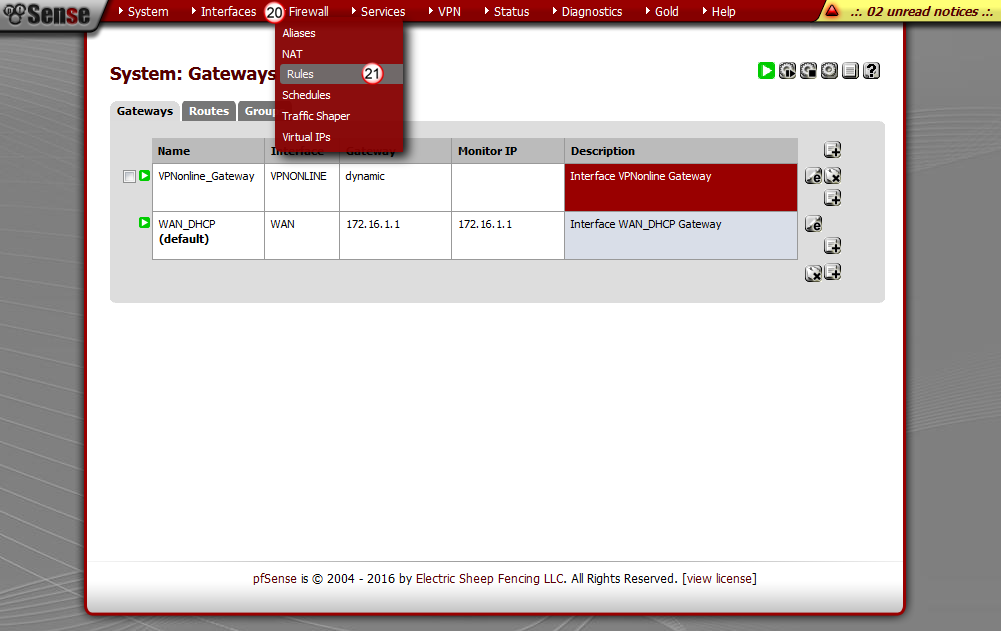
Task: Open related settings gear icon
Action: 829,71
